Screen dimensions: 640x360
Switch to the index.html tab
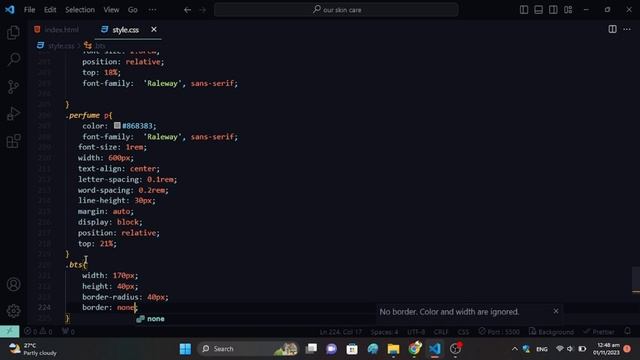[57, 30]
